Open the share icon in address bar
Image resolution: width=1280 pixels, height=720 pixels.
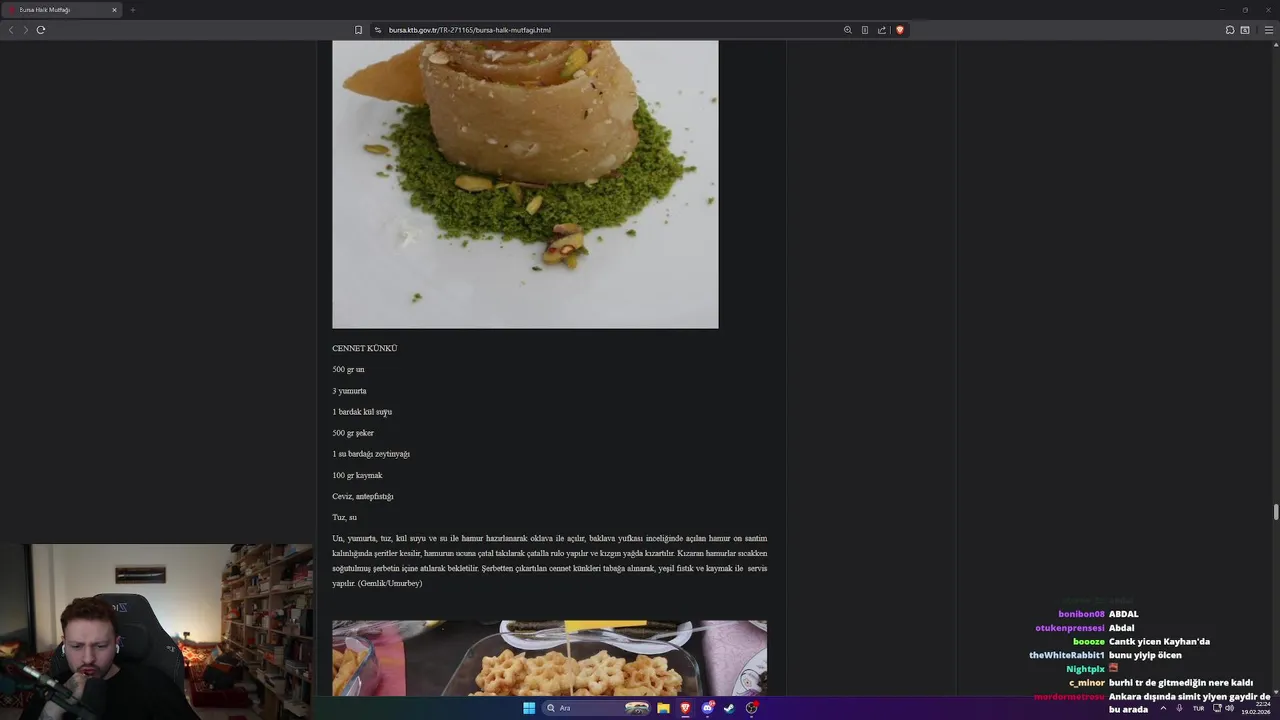coord(882,30)
